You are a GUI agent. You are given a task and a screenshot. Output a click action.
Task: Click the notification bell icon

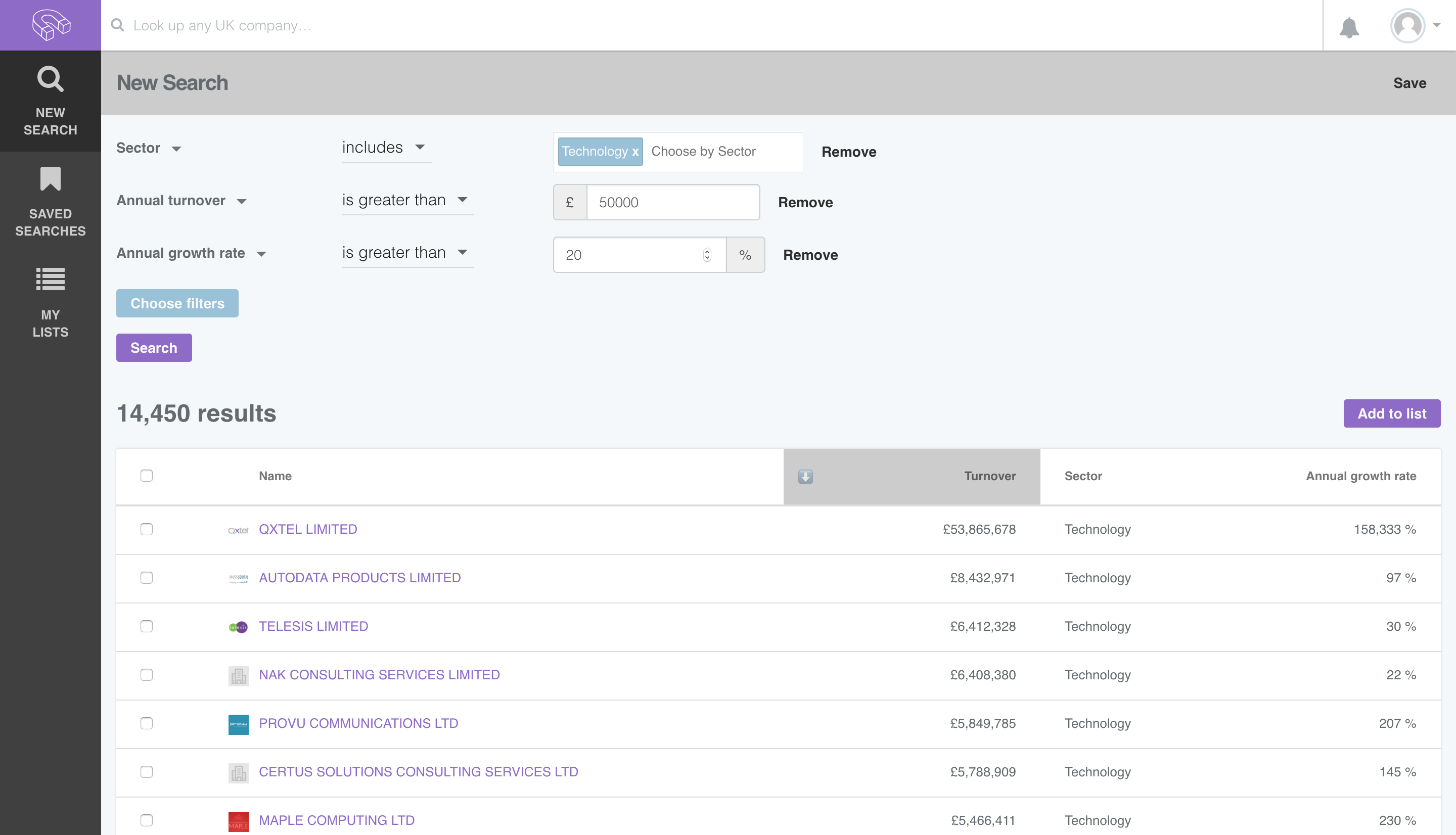(x=1349, y=27)
